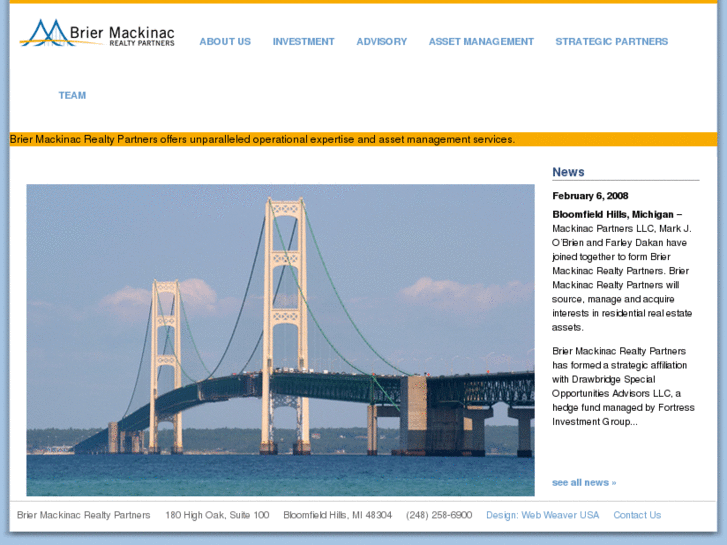Image resolution: width=727 pixels, height=545 pixels.
Task: Click the Mackinac Bridge photo
Action: pyautogui.click(x=281, y=340)
